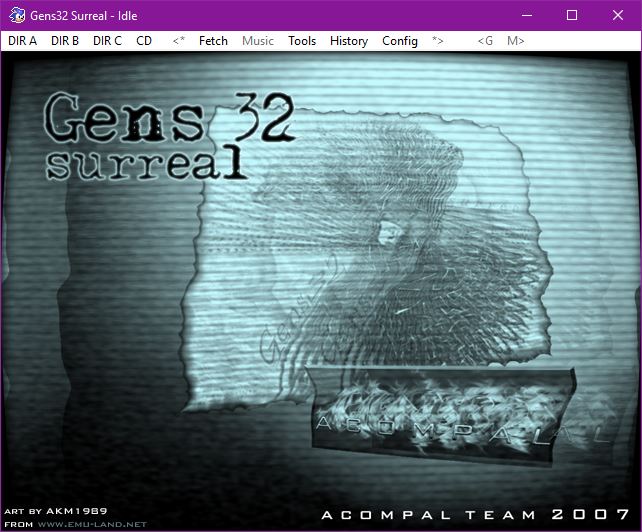Viewport: 642px width, 532px height.
Task: Open the DIR C menu
Action: 107,41
